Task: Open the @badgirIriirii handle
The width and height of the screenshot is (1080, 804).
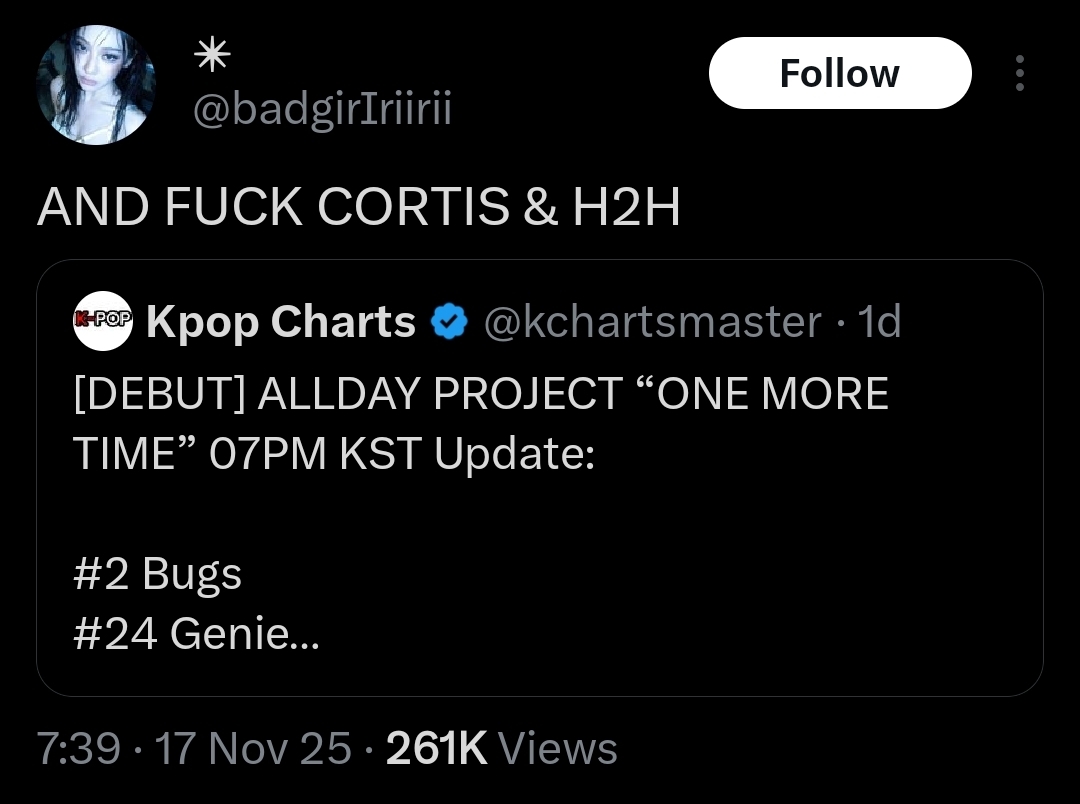Action: click(322, 108)
